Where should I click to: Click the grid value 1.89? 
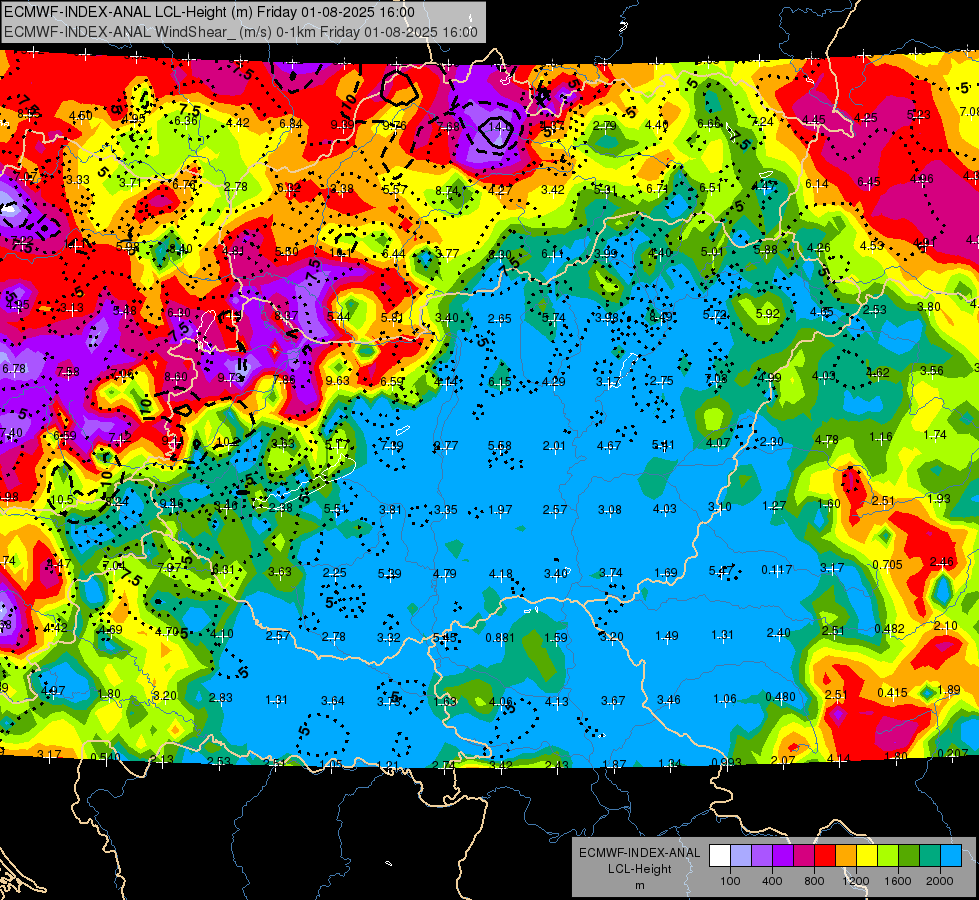coord(949,690)
